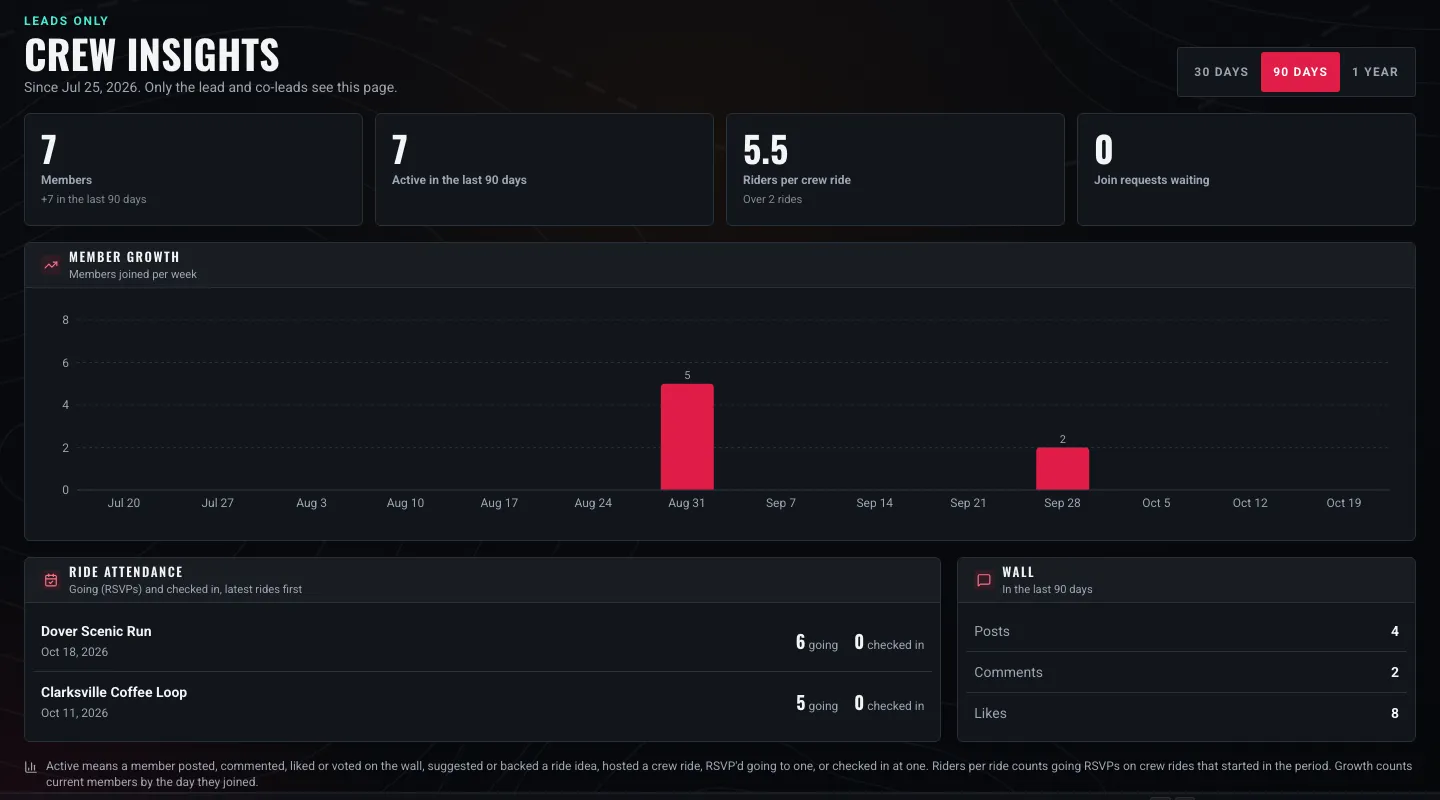Click the 'Sep 28' axis label
The width and height of the screenshot is (1440, 800).
coord(1062,503)
